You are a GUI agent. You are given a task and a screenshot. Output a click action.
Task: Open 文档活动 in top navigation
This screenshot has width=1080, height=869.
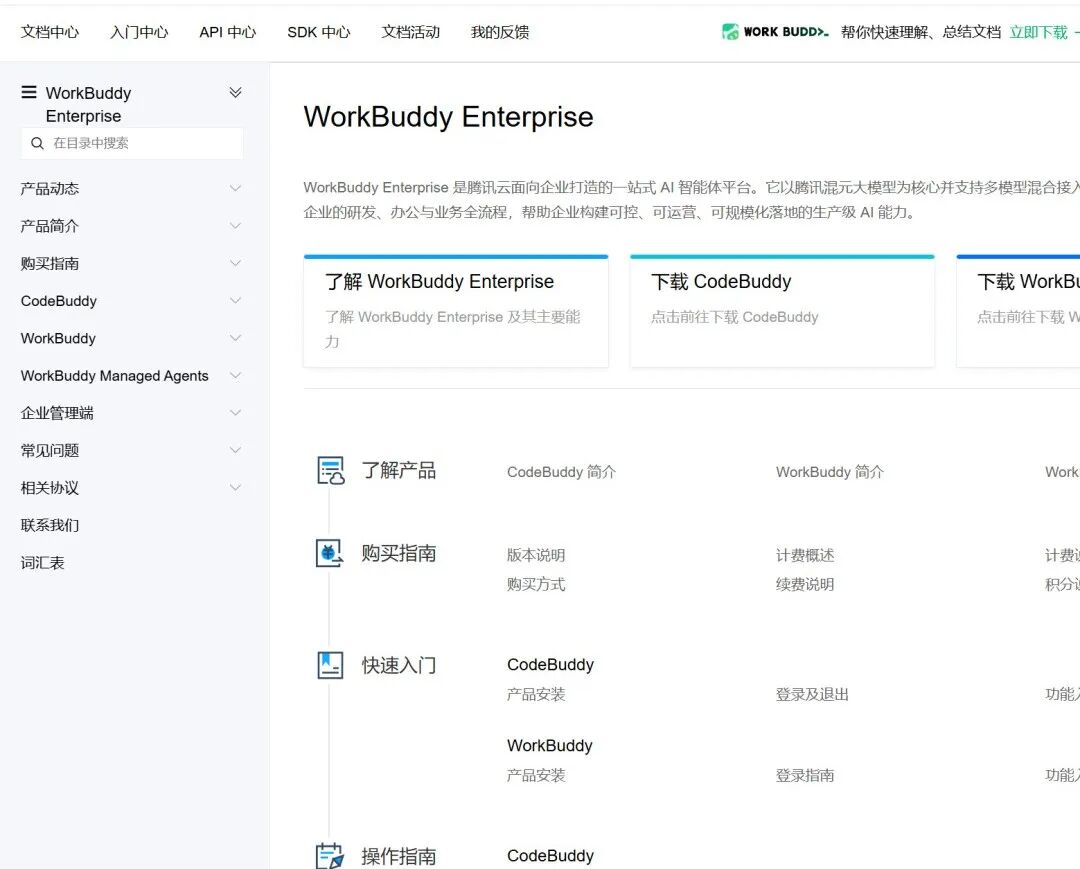411,32
